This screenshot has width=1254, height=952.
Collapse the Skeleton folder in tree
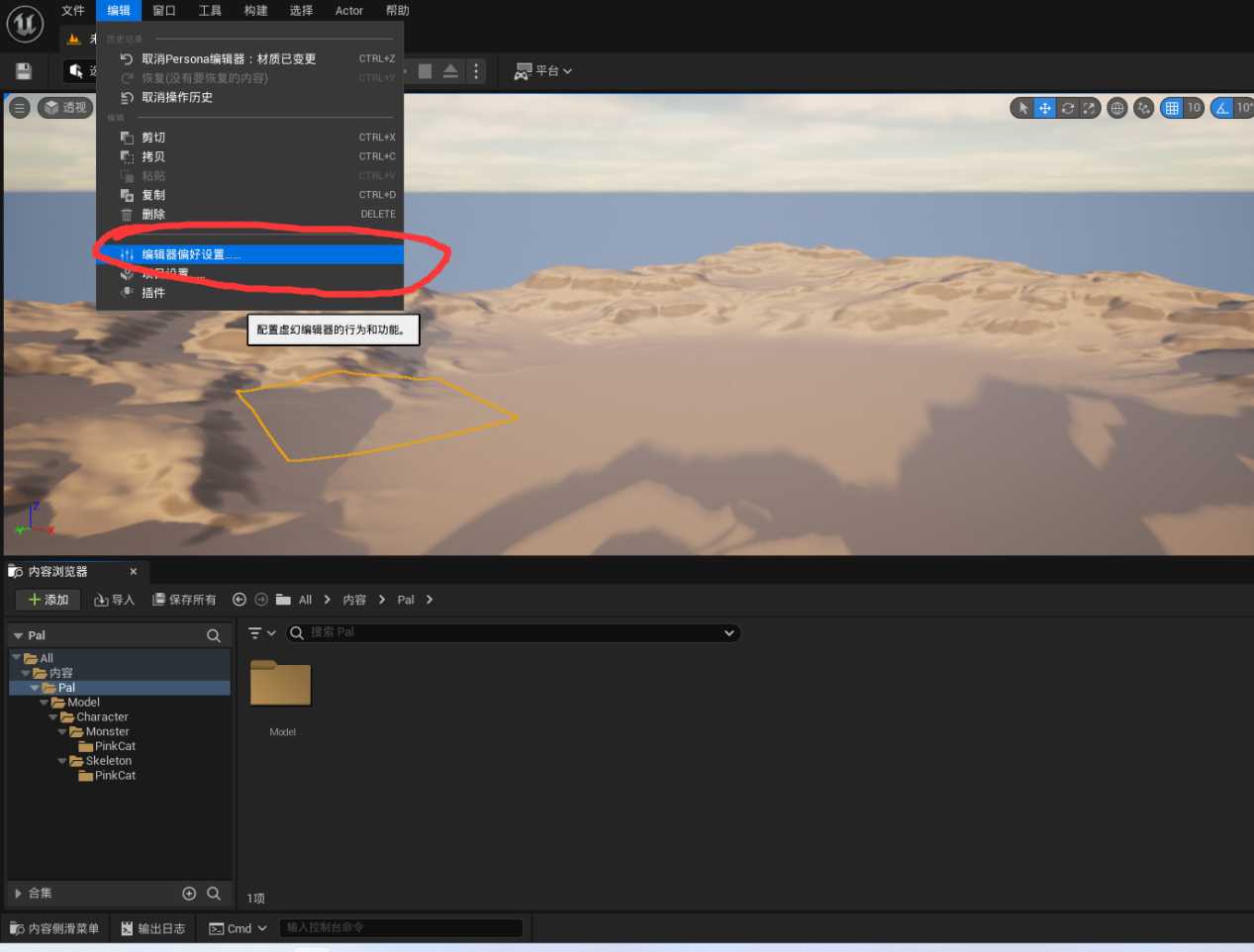[63, 761]
